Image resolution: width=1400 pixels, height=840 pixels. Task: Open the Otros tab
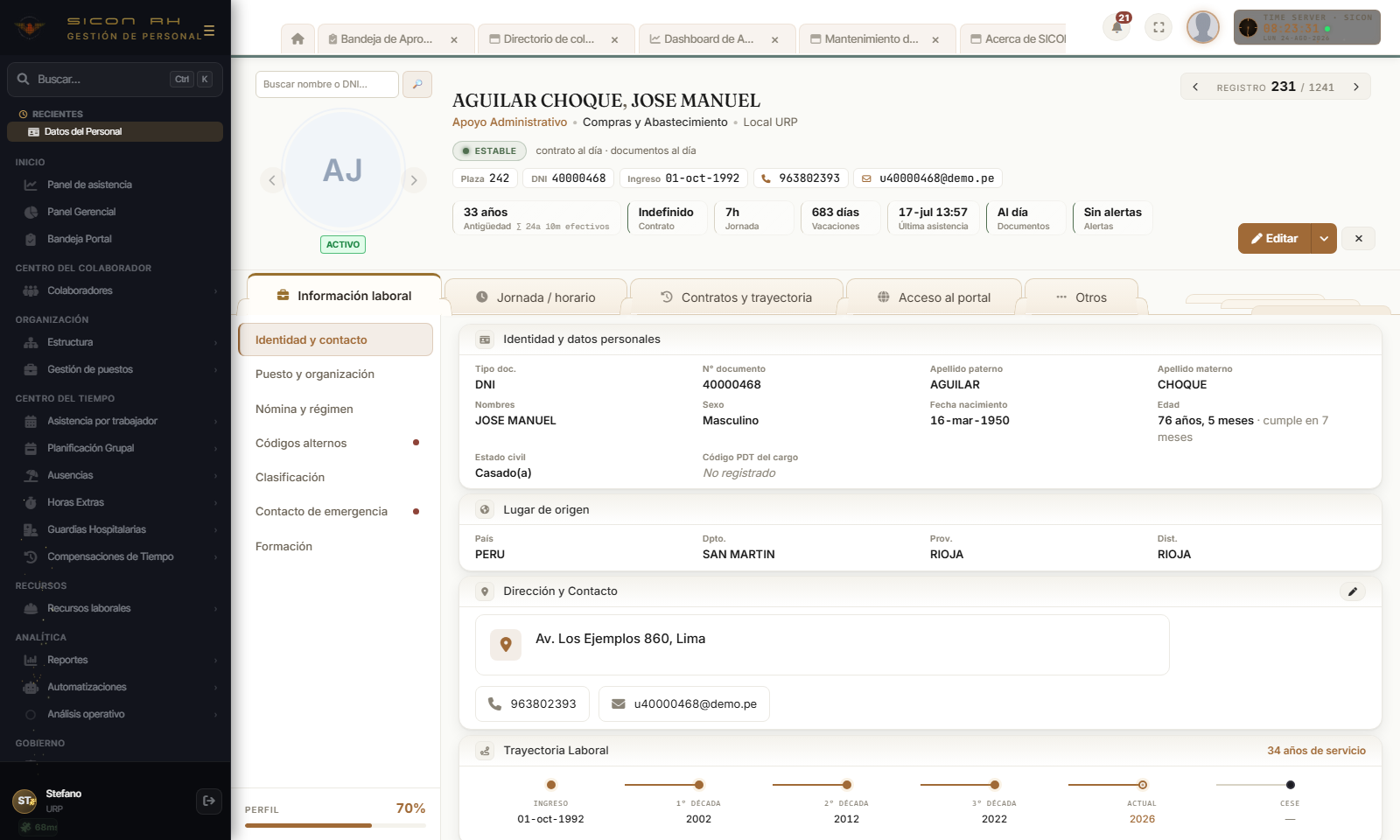1081,297
